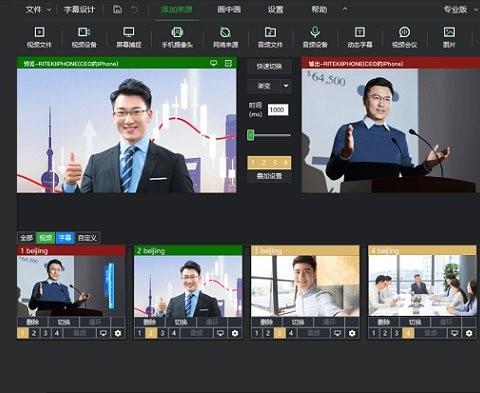
Task: Open the 字幕设计 subtitle design menu
Action: (79, 9)
